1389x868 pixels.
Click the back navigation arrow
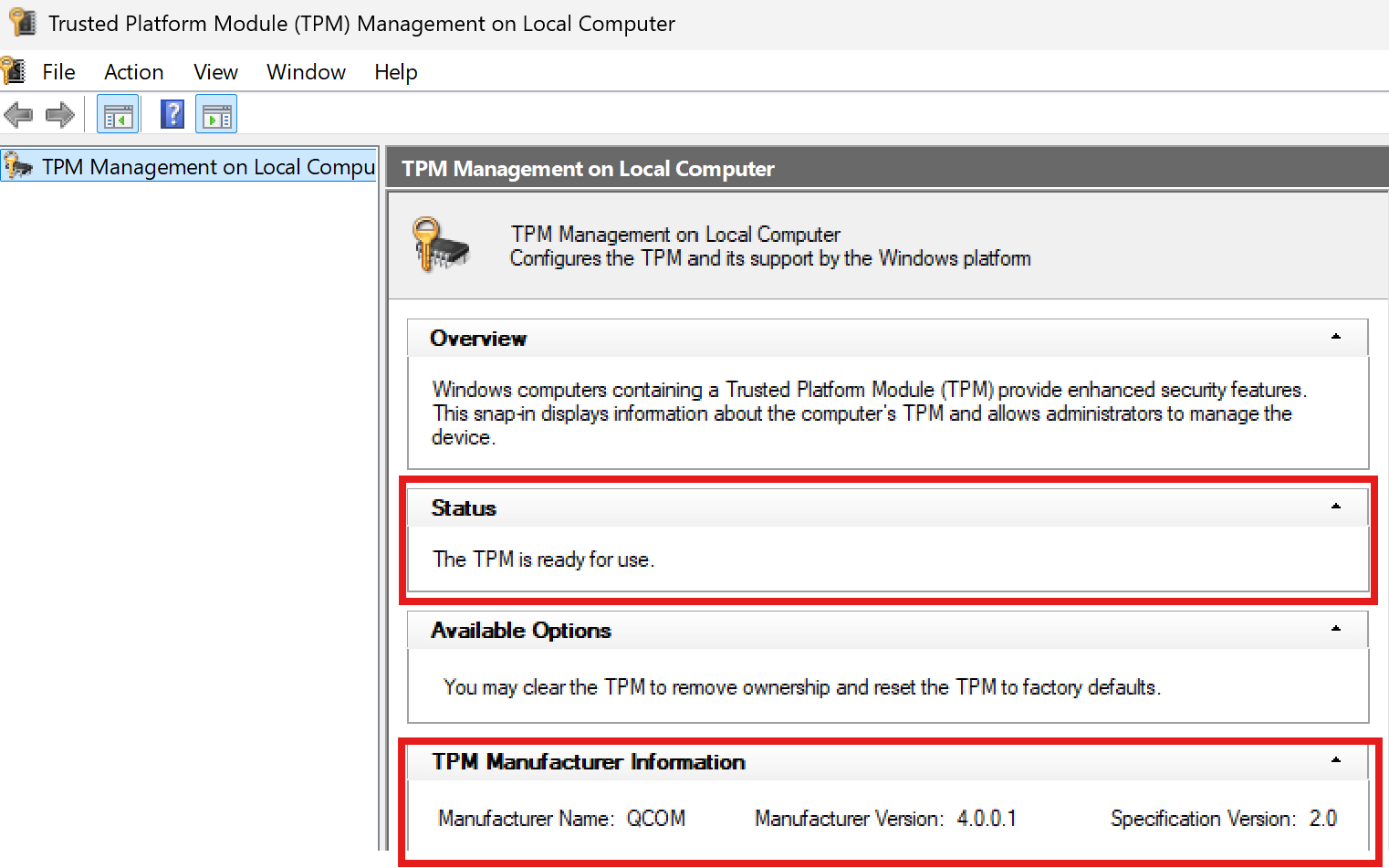pyautogui.click(x=19, y=114)
